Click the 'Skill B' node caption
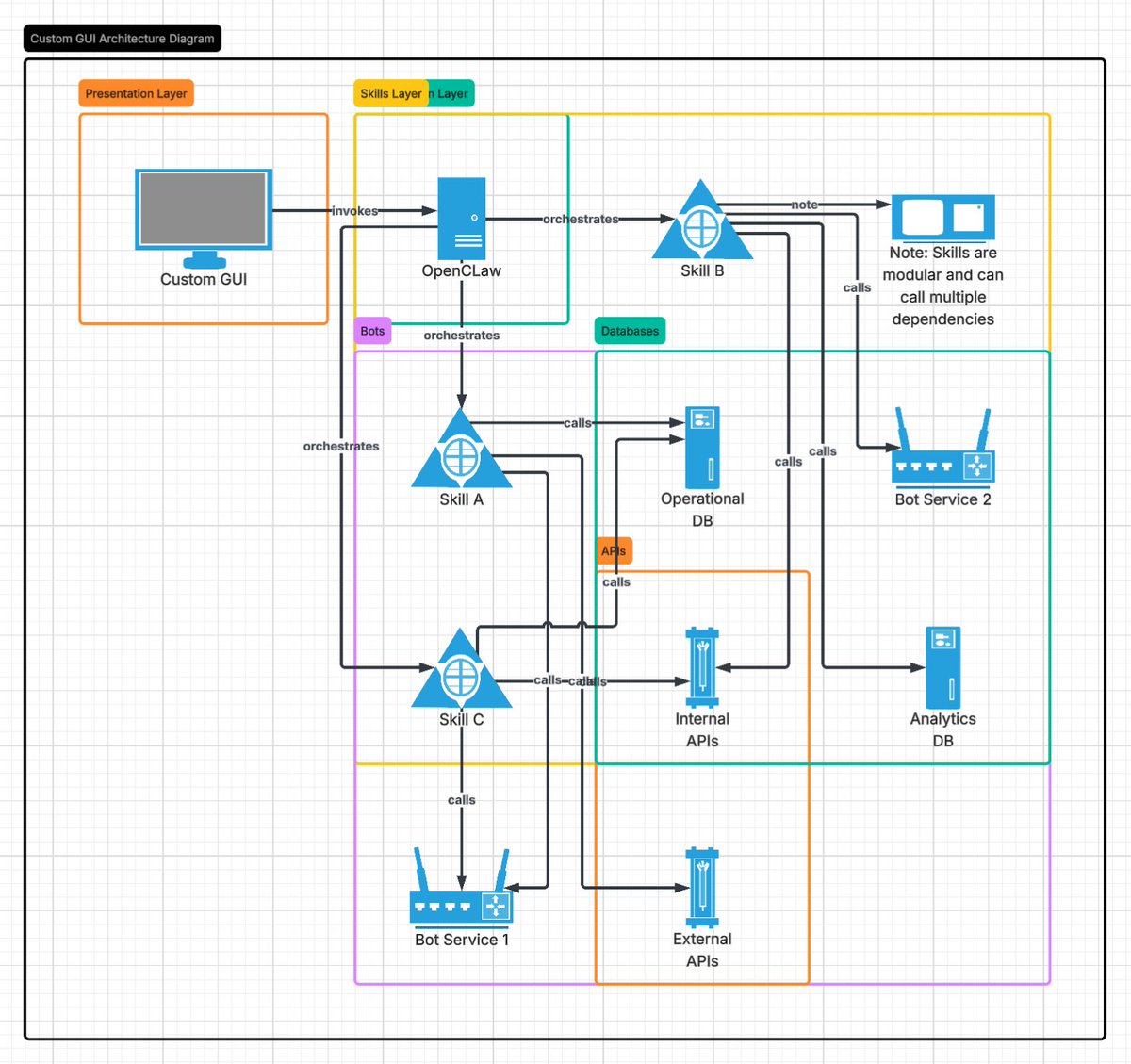 coord(702,270)
